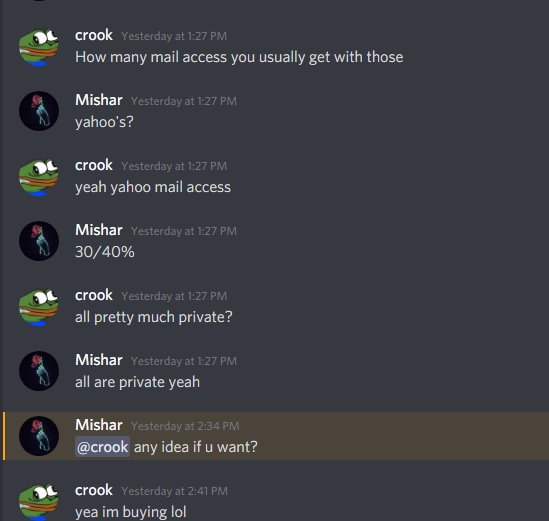Select the message 'all are private yeah'
Screen dimensions: 549x521
[x=137, y=382]
